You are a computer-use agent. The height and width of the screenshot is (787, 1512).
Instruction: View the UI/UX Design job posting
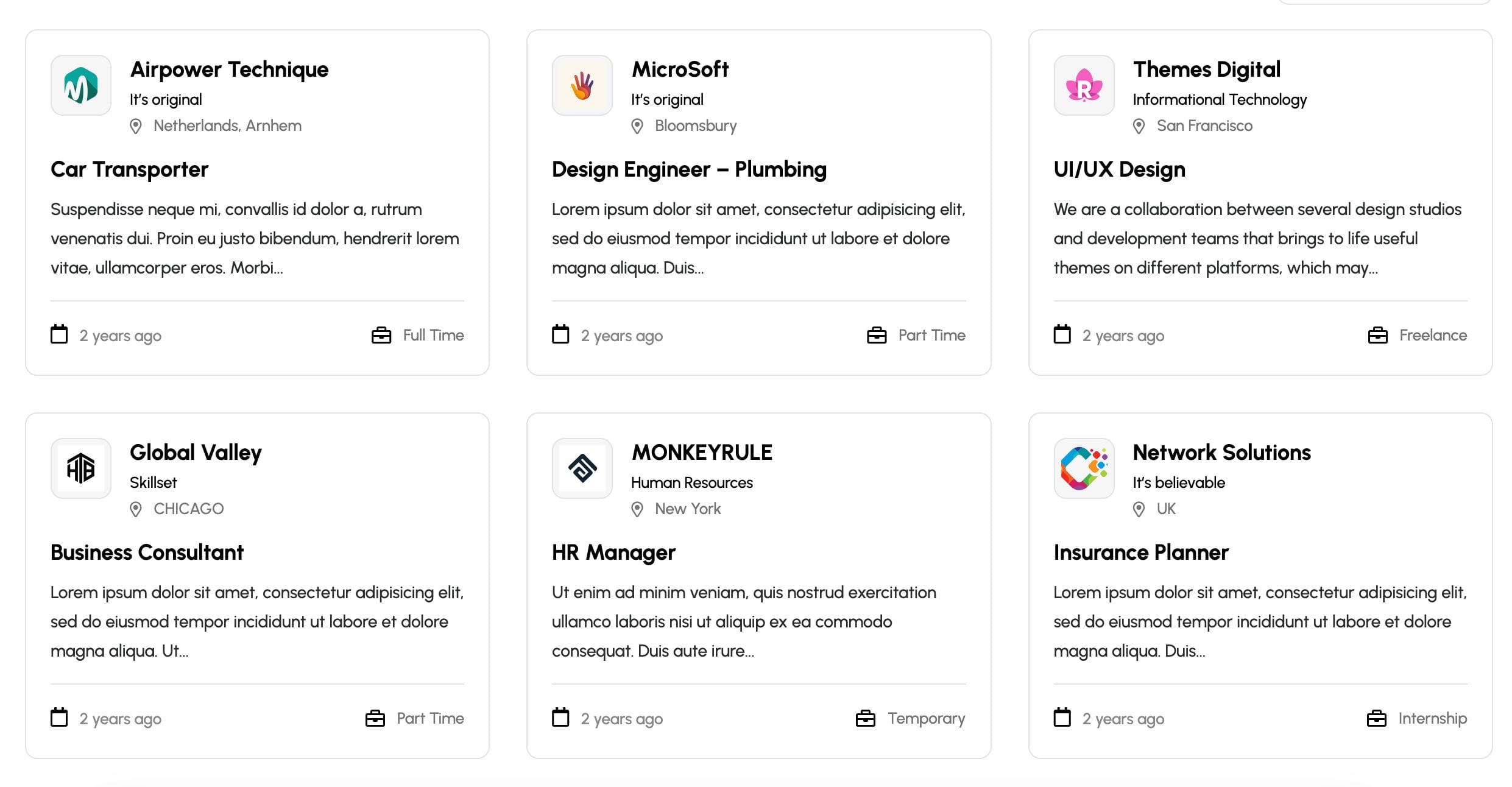[1119, 169]
